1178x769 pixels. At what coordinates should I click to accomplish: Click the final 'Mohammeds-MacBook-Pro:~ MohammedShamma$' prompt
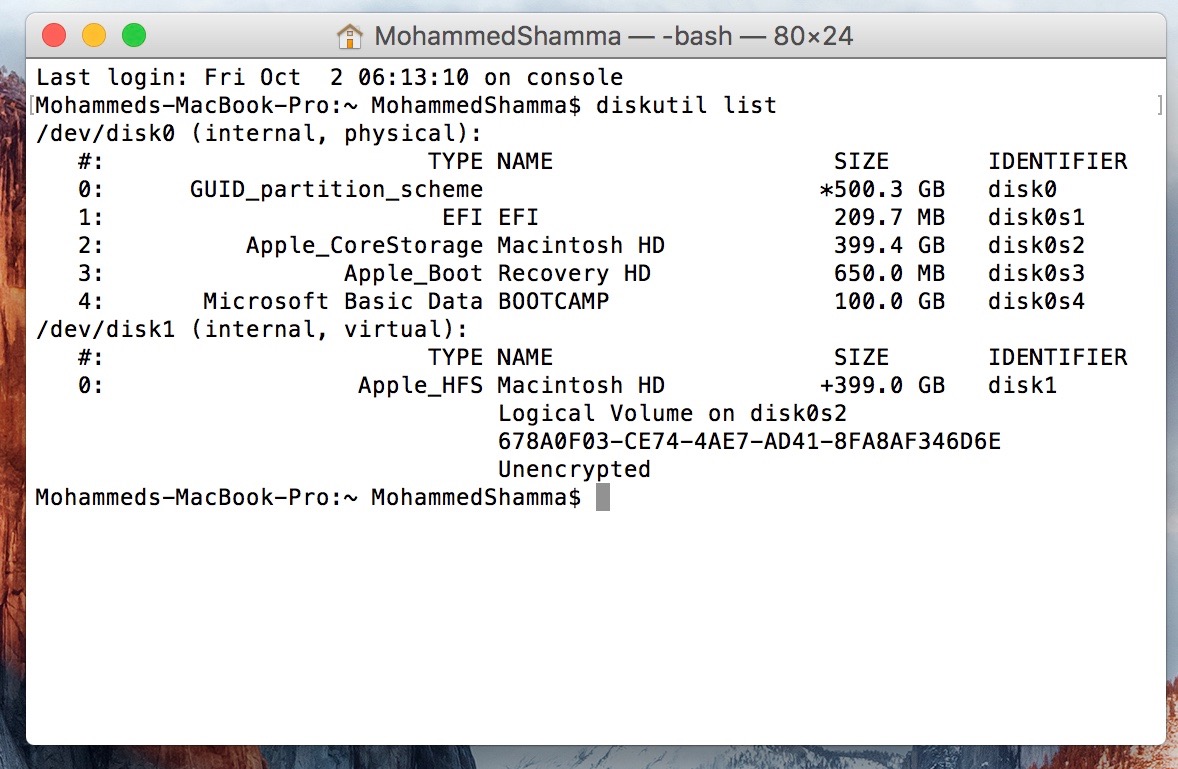308,497
